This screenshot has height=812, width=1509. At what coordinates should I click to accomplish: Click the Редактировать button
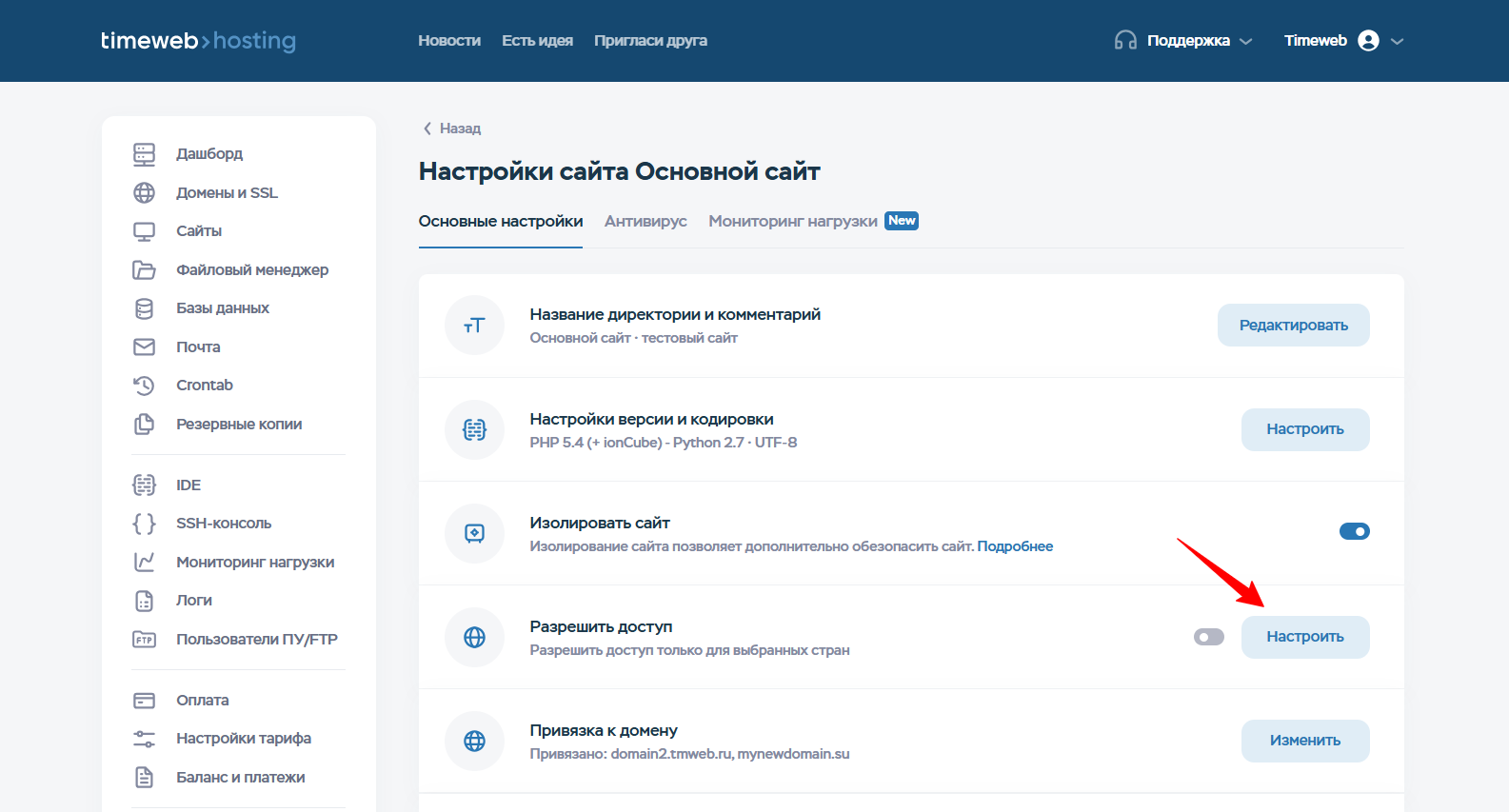(x=1293, y=326)
